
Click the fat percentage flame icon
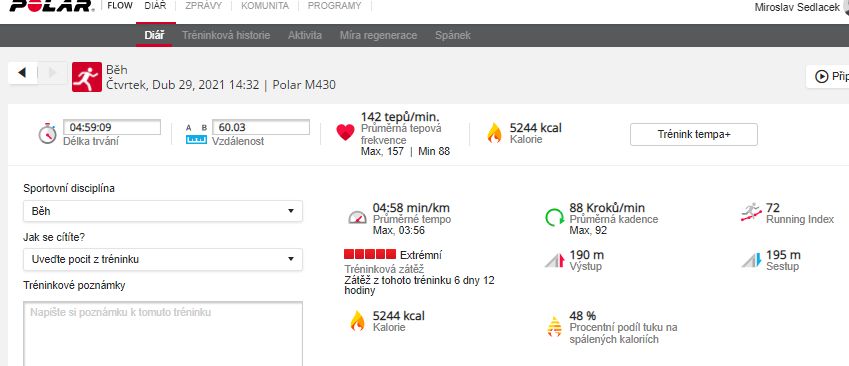pos(554,326)
